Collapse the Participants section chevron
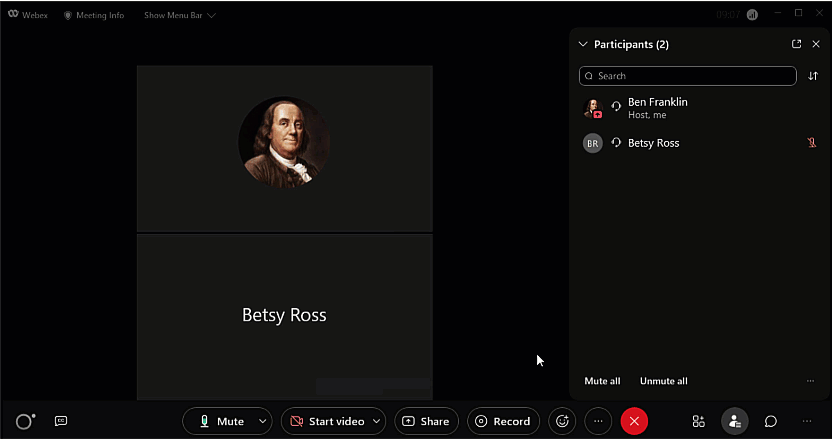Image resolution: width=832 pixels, height=440 pixels. 583,44
